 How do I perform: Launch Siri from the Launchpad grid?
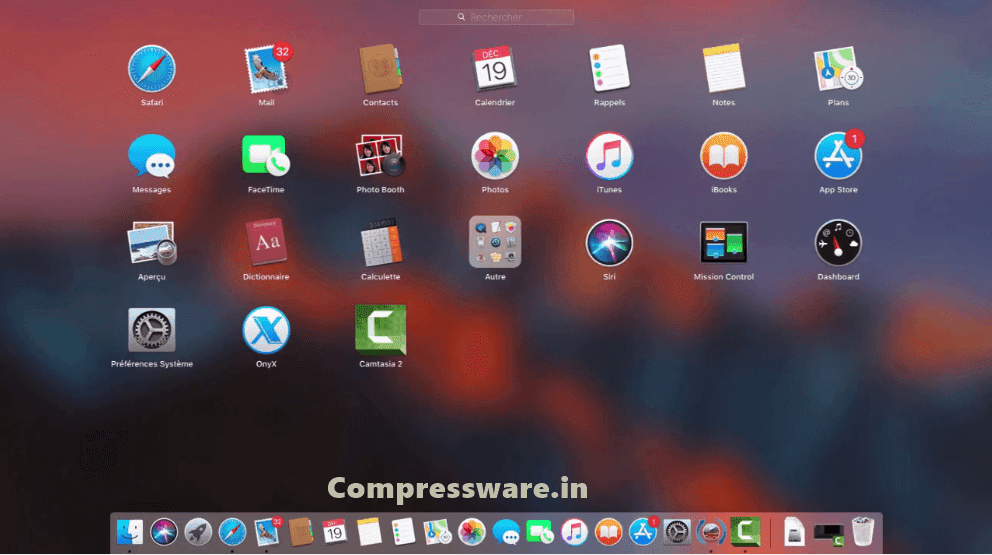point(609,243)
